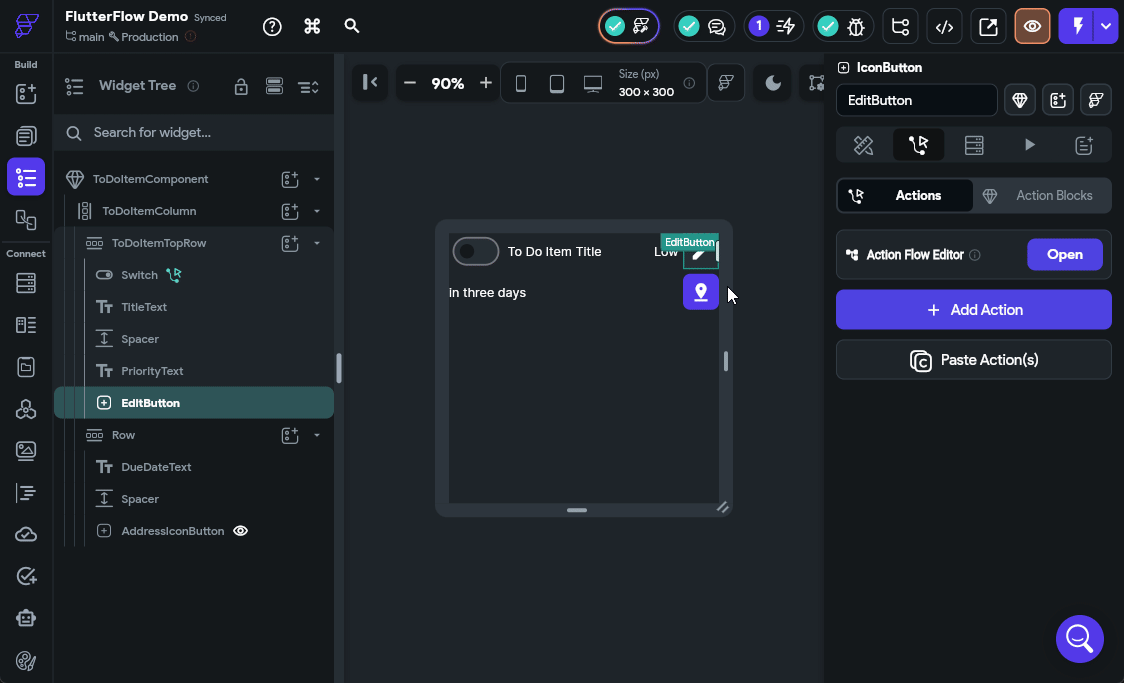Zoom in with the plus button
Screen dimensions: 1124x683
(x=486, y=83)
